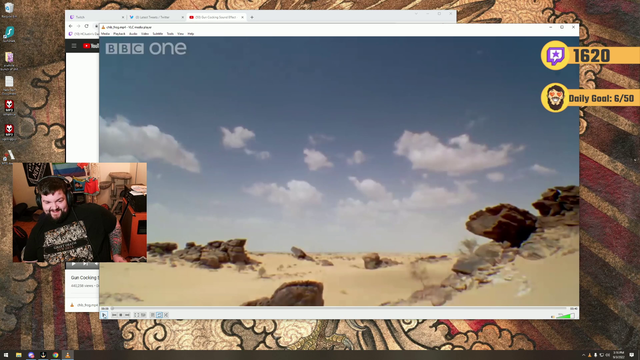This screenshot has width=640, height=360.
Task: Show VLC extended settings
Action: [143, 315]
